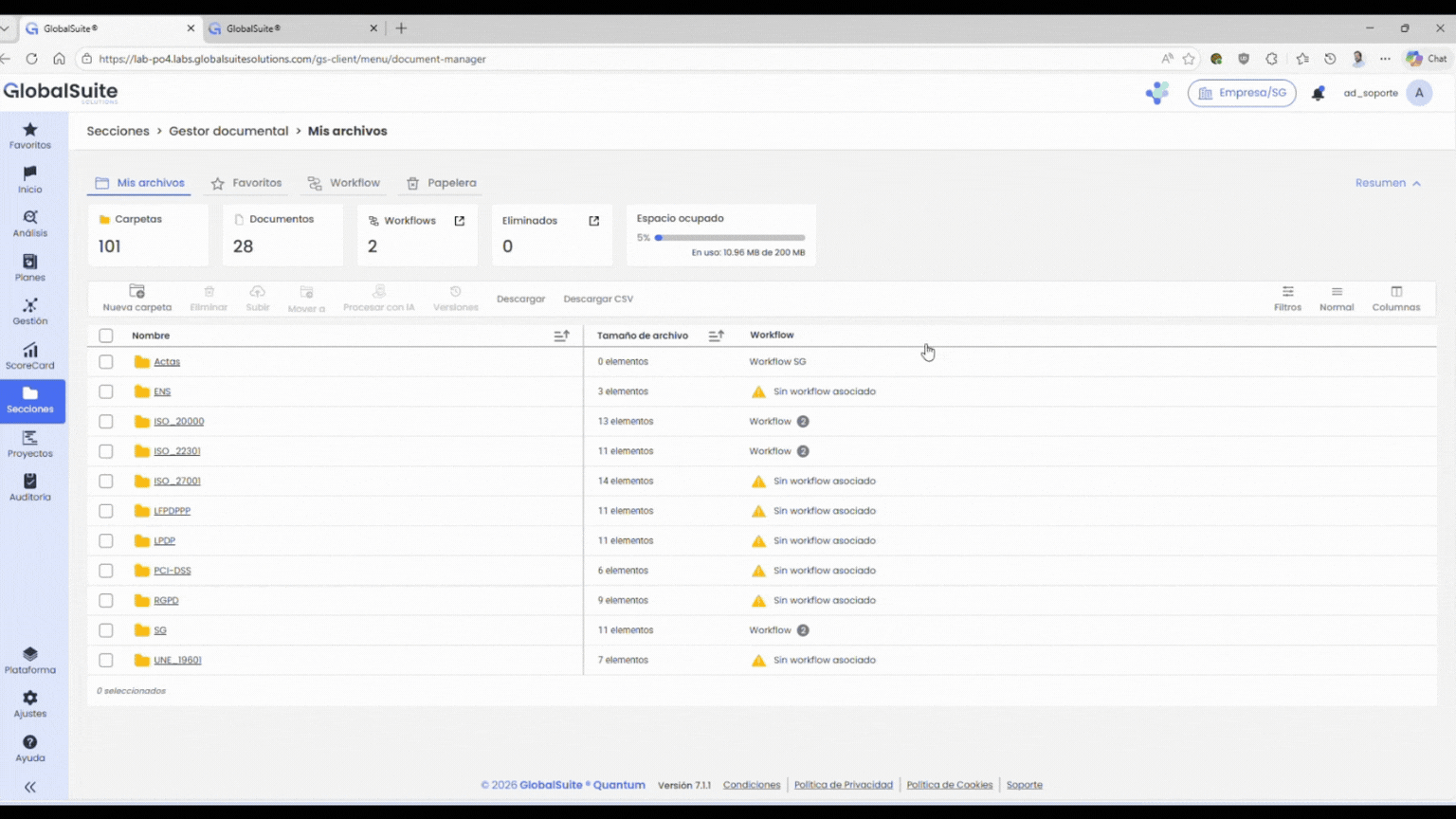
Task: Open the Columnas column settings icon
Action: (x=1395, y=292)
